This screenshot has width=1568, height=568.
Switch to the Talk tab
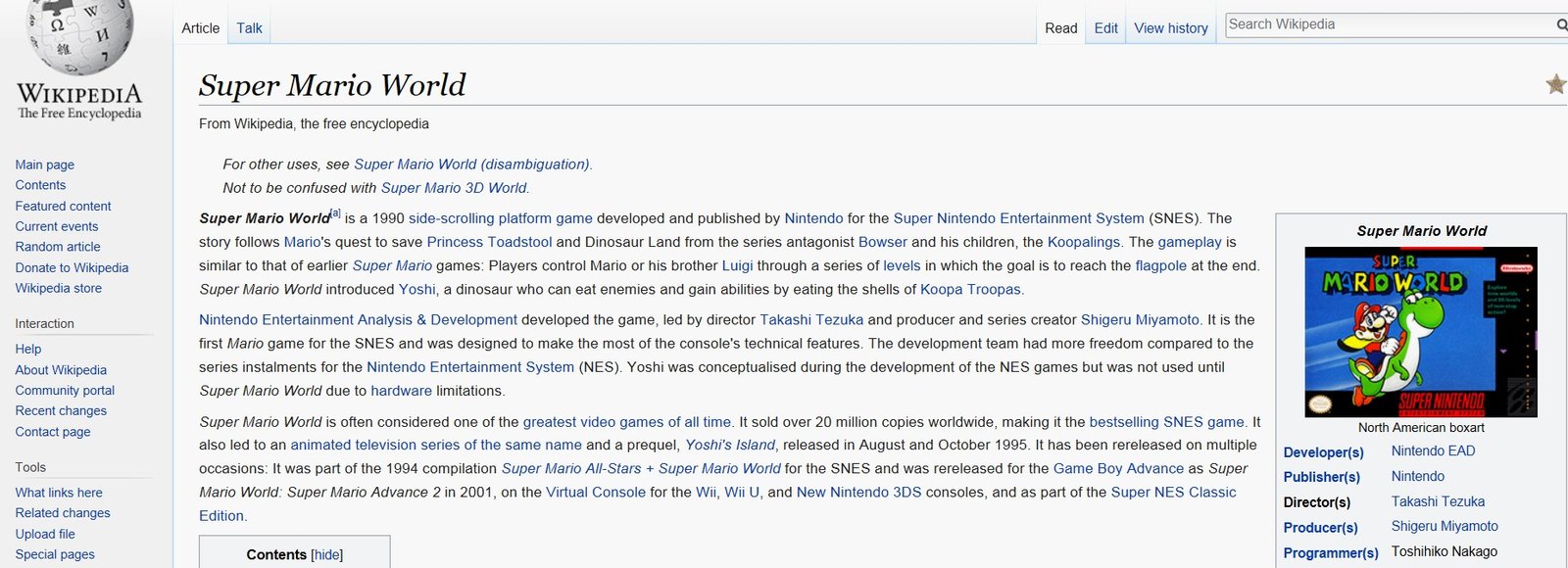249,28
